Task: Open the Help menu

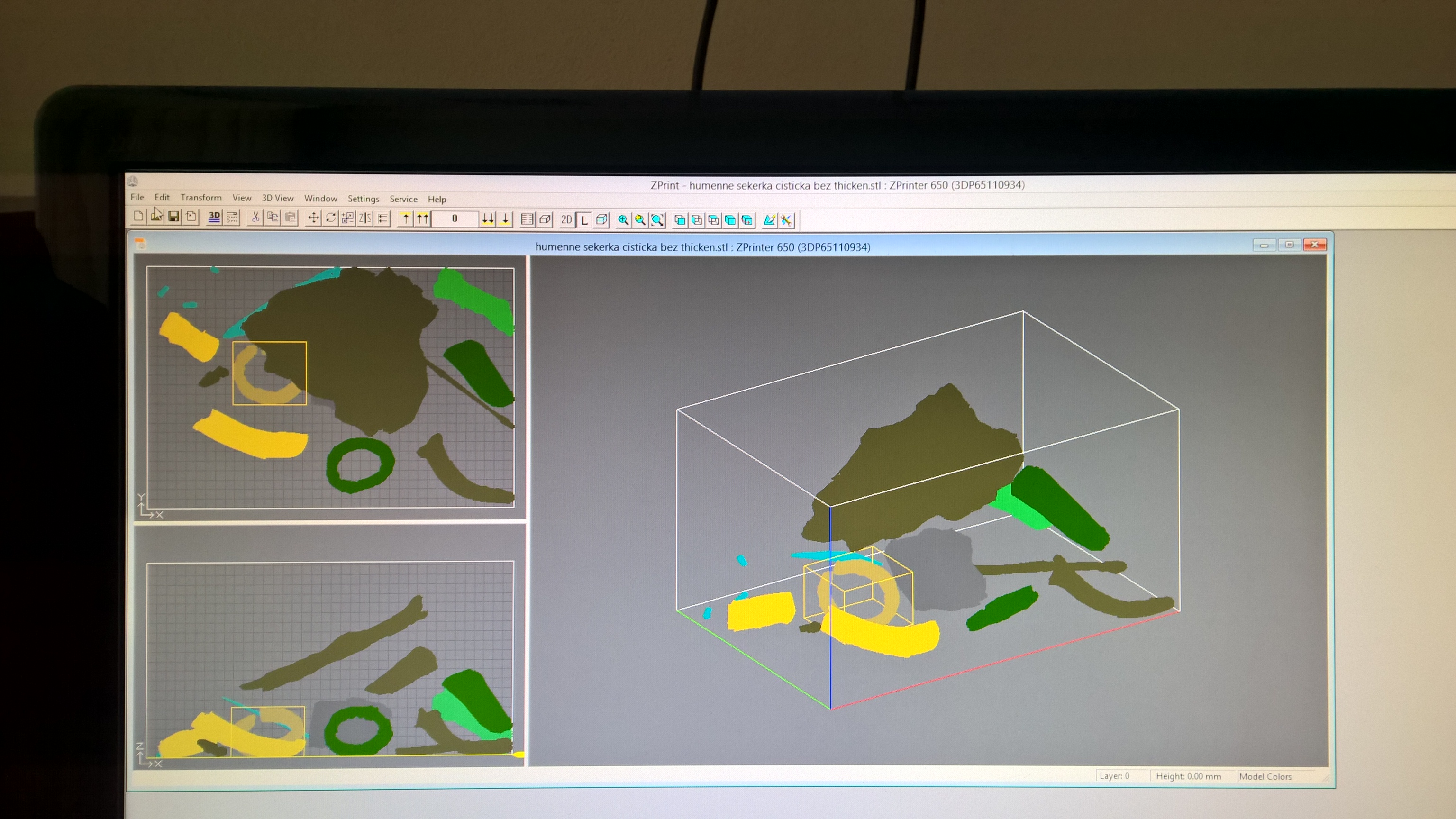Action: [x=437, y=199]
